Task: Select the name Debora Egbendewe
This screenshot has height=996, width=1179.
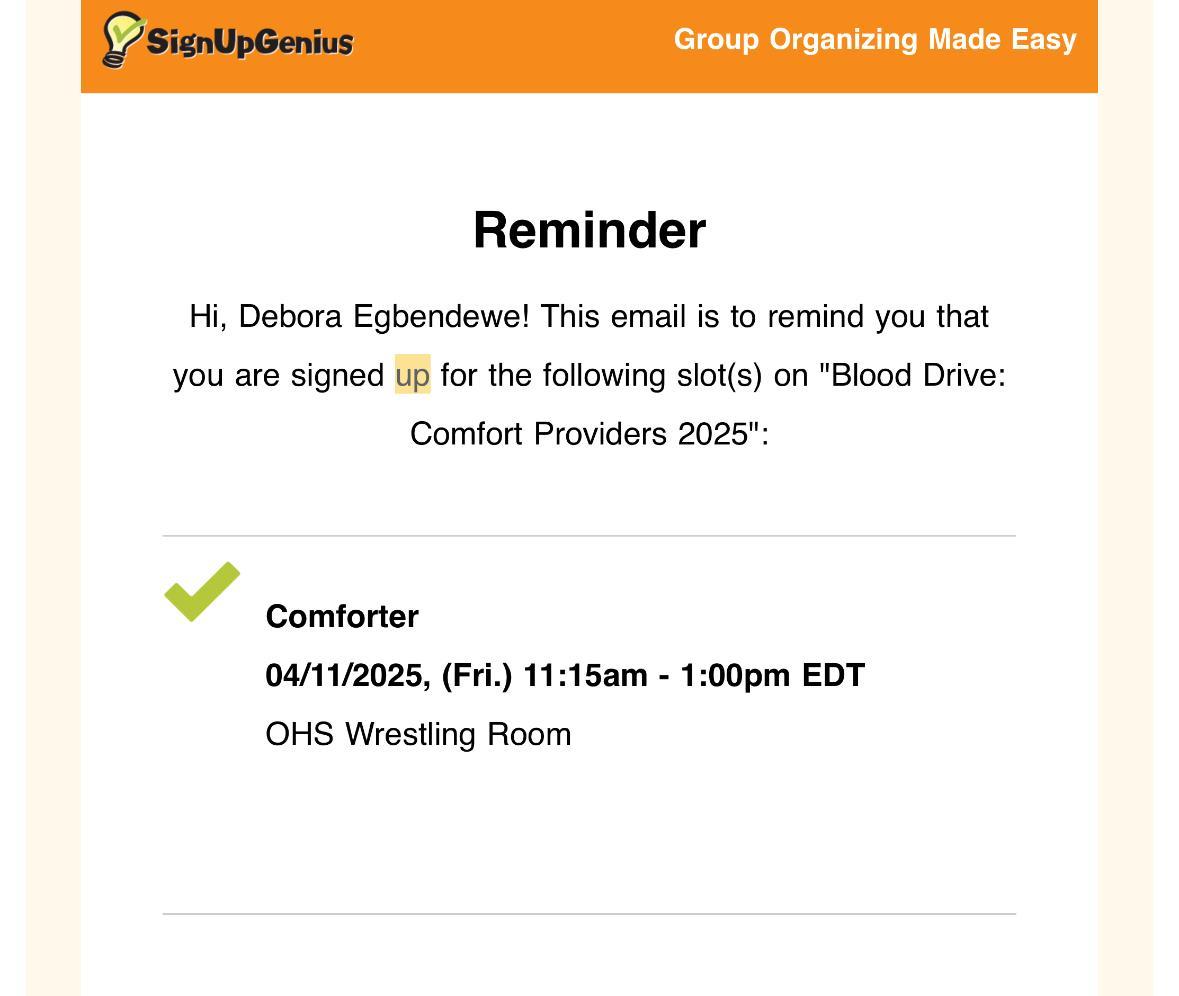Action: 383,317
